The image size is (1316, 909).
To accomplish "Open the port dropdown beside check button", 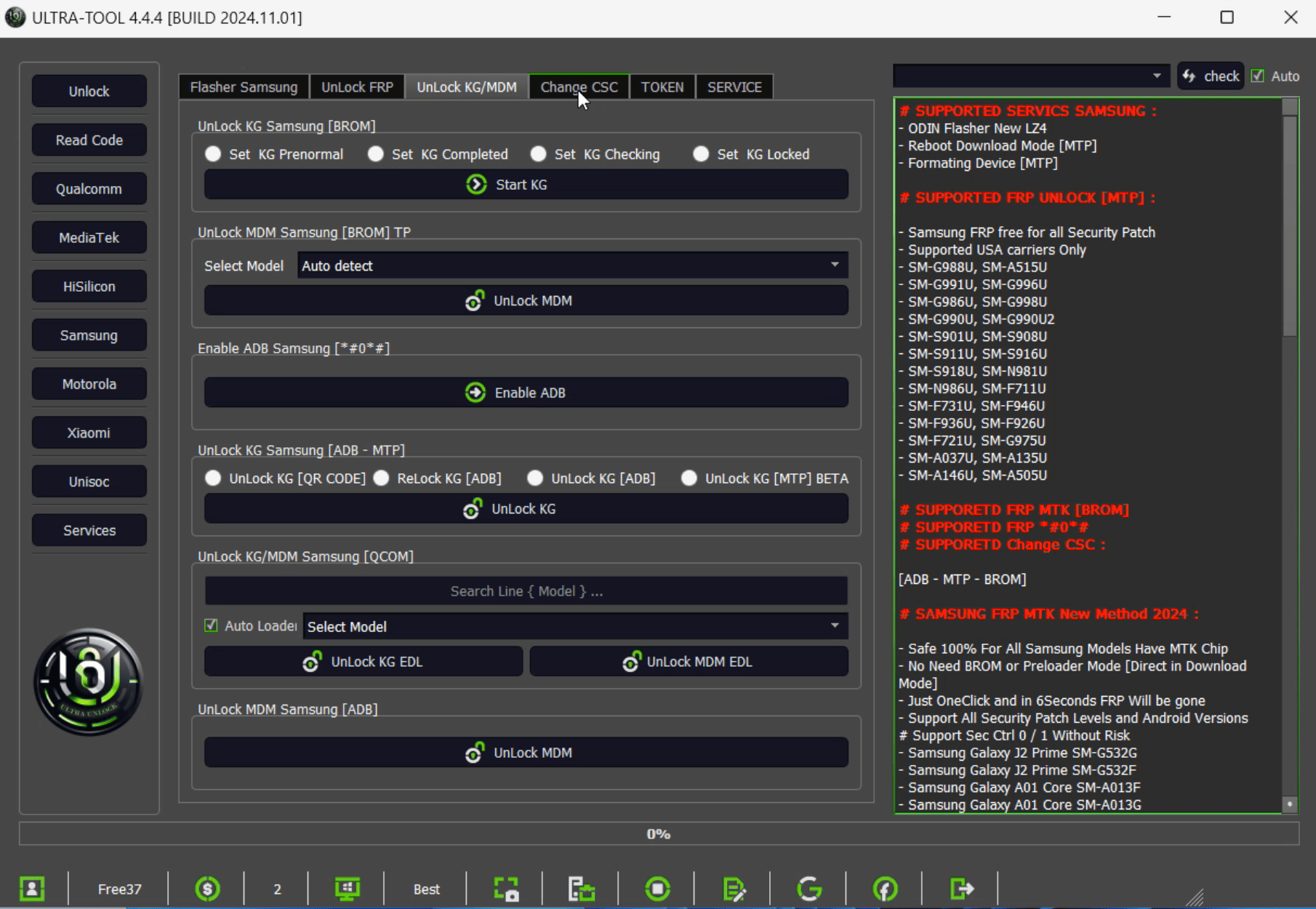I will tap(1031, 76).
